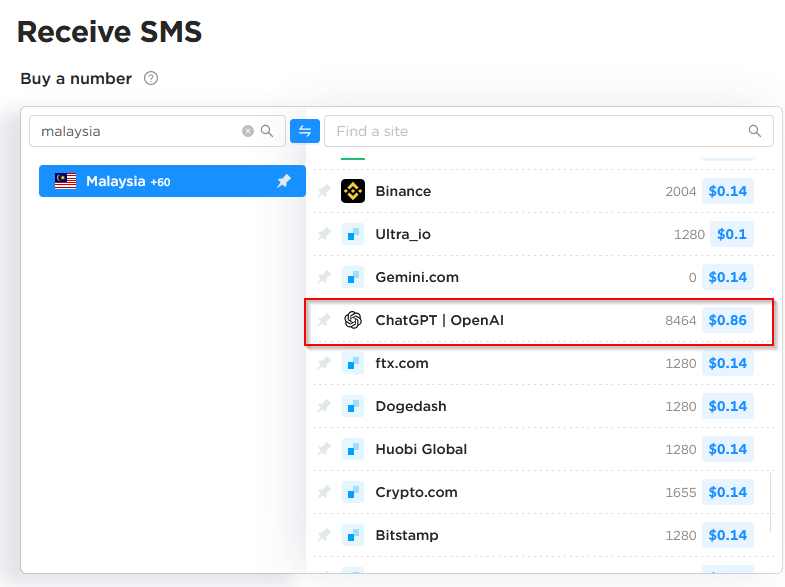
Task: Unpin Malaysia using its pin icon
Action: pos(284,181)
